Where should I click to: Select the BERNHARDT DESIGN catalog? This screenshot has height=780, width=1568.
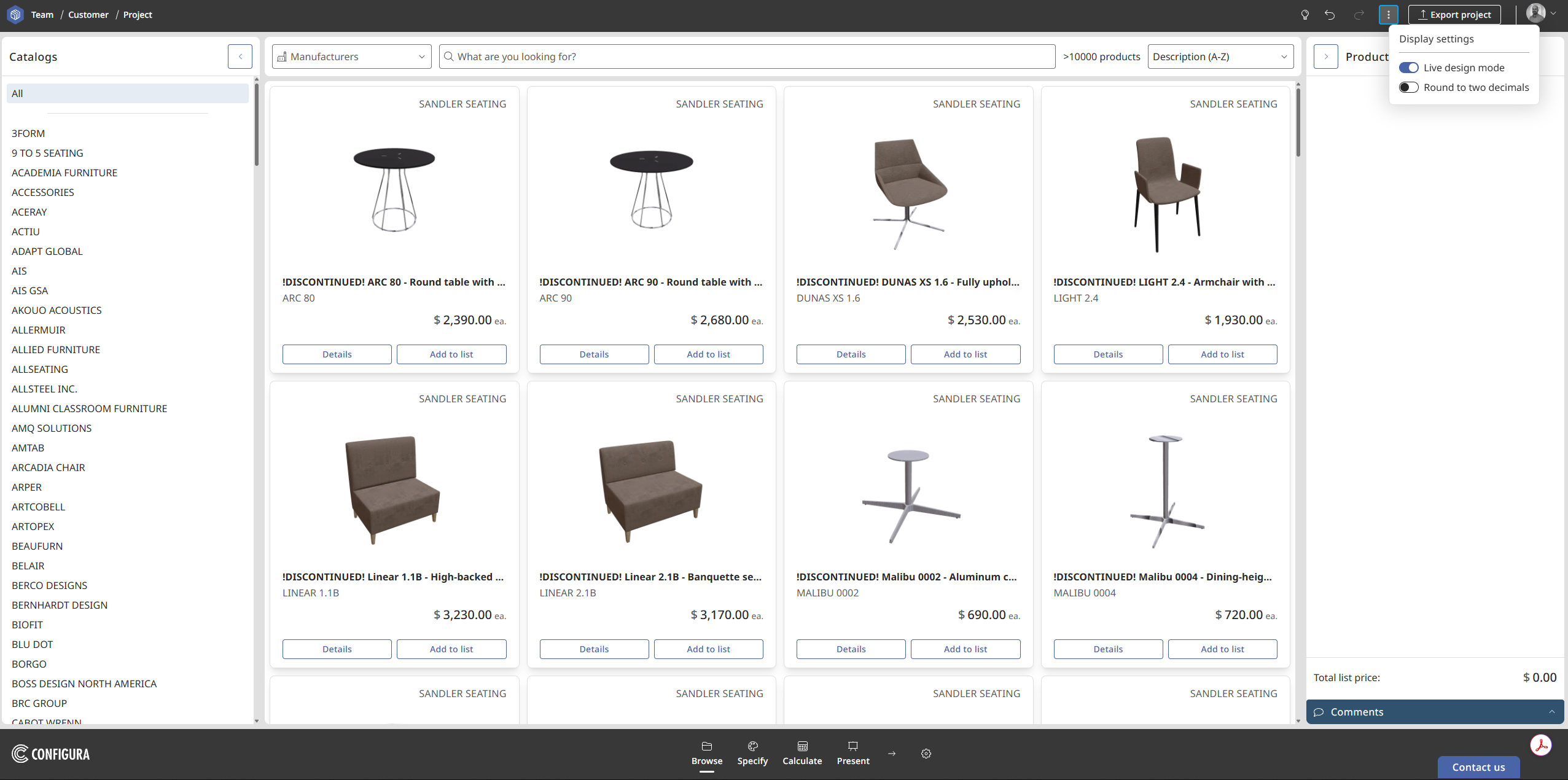click(x=60, y=605)
